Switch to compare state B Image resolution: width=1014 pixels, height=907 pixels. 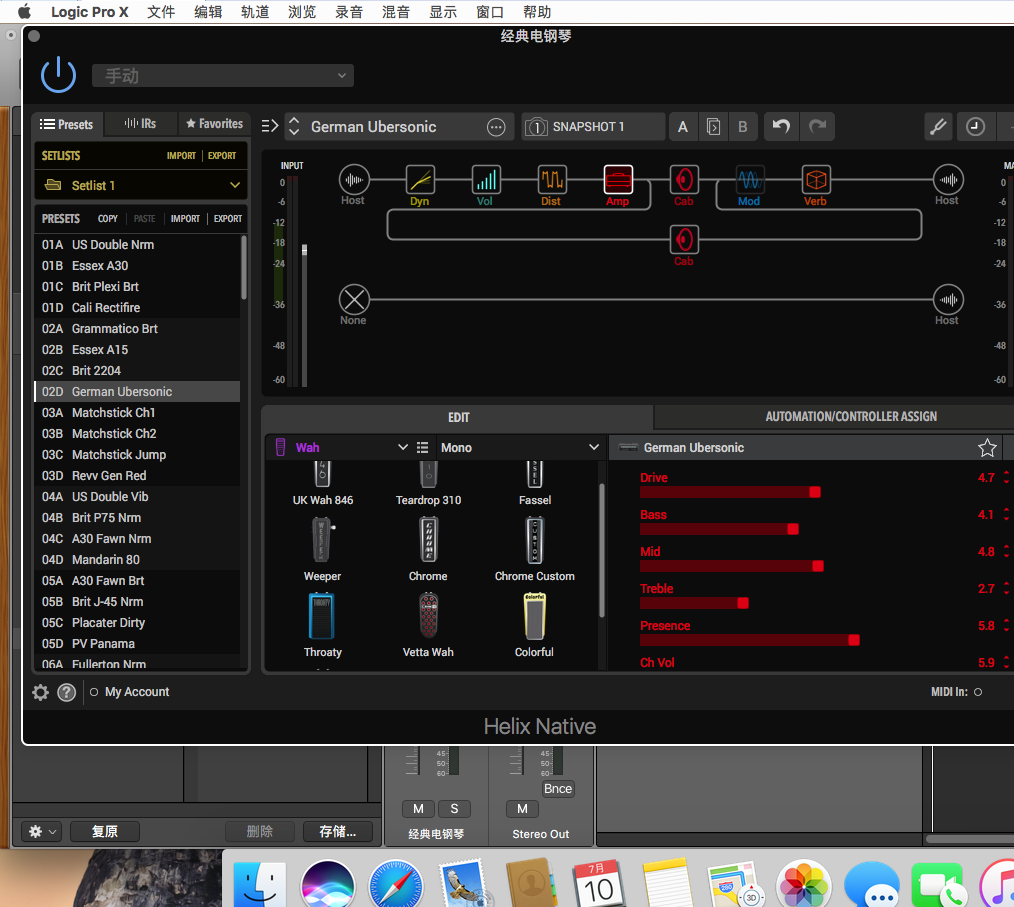pyautogui.click(x=742, y=126)
